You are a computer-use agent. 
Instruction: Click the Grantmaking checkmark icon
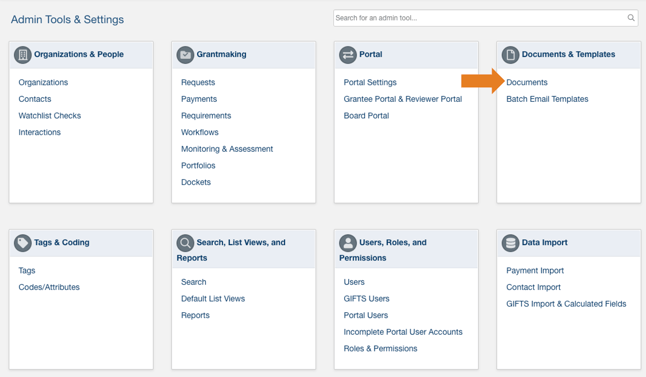click(x=185, y=55)
